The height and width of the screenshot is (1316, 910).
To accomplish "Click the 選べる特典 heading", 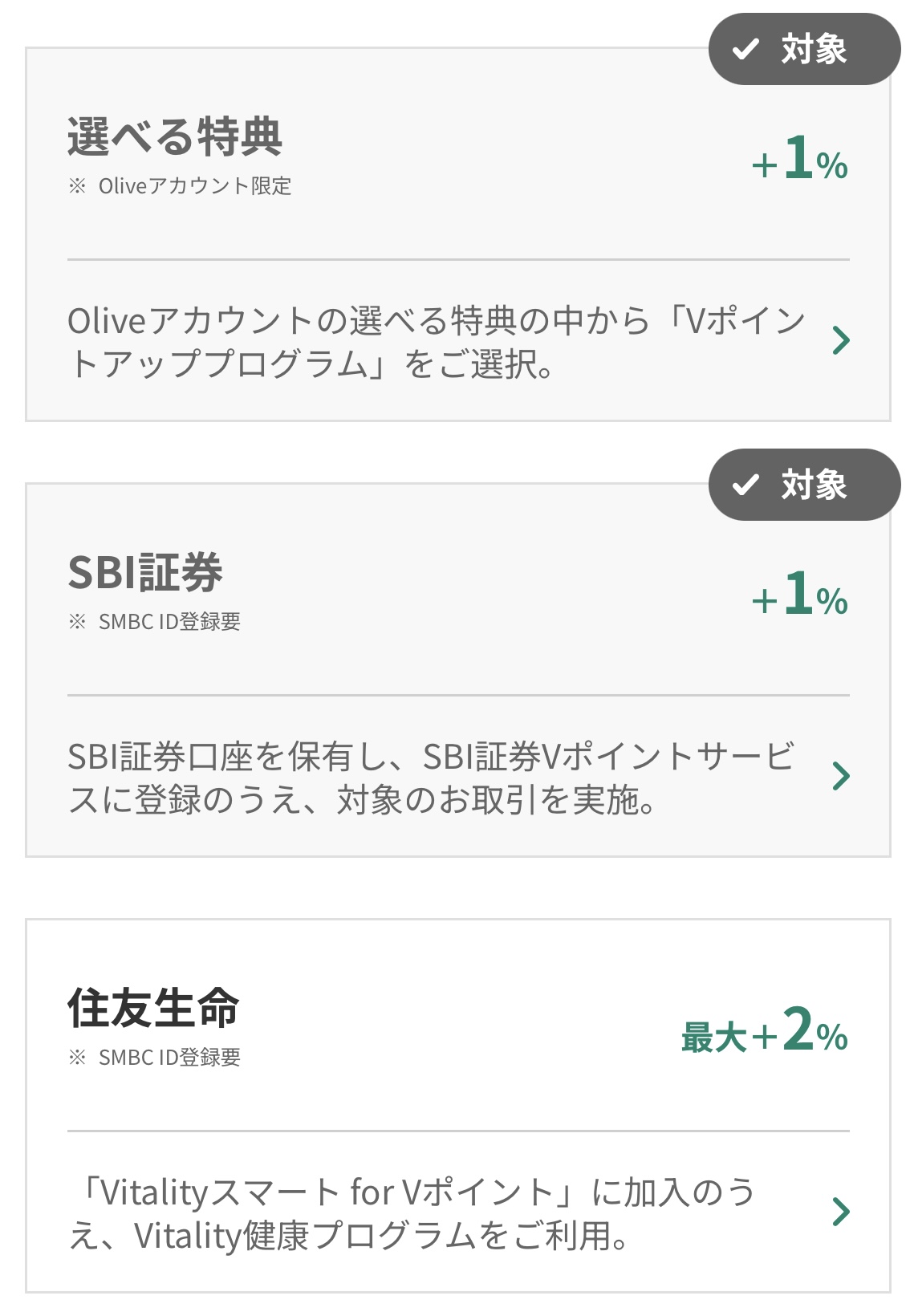I will pyautogui.click(x=175, y=136).
